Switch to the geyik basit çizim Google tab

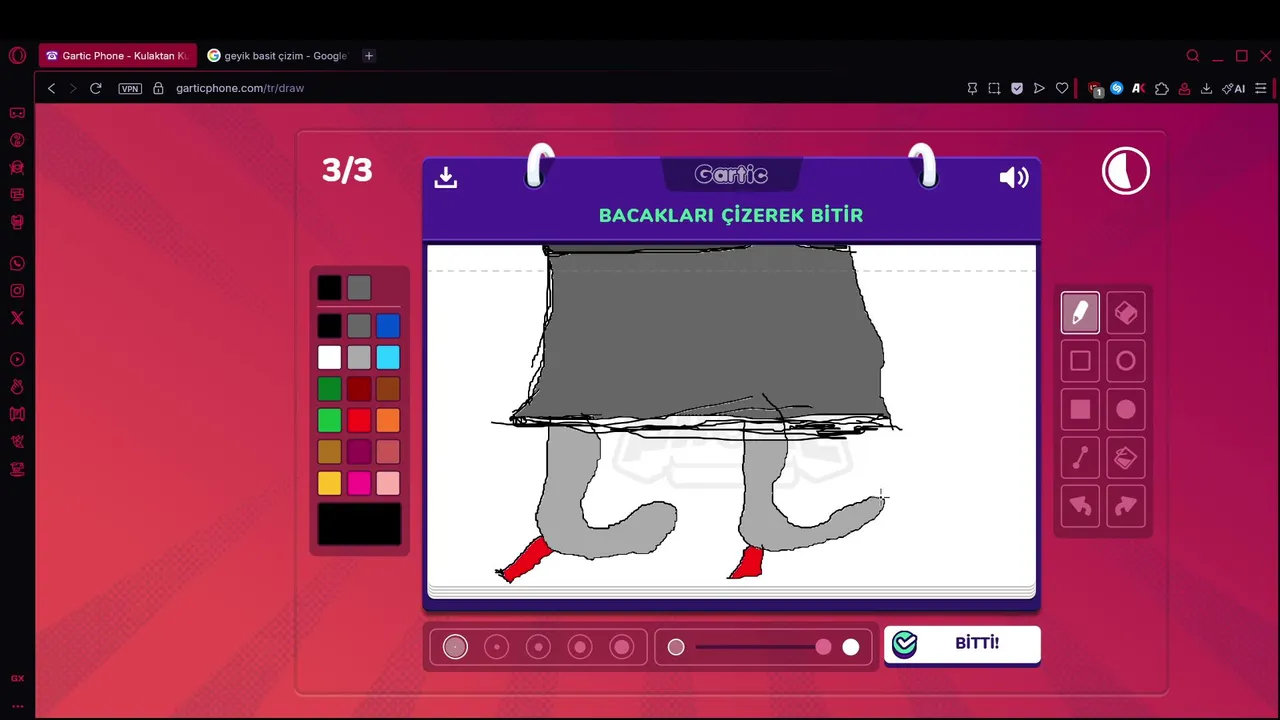[278, 56]
